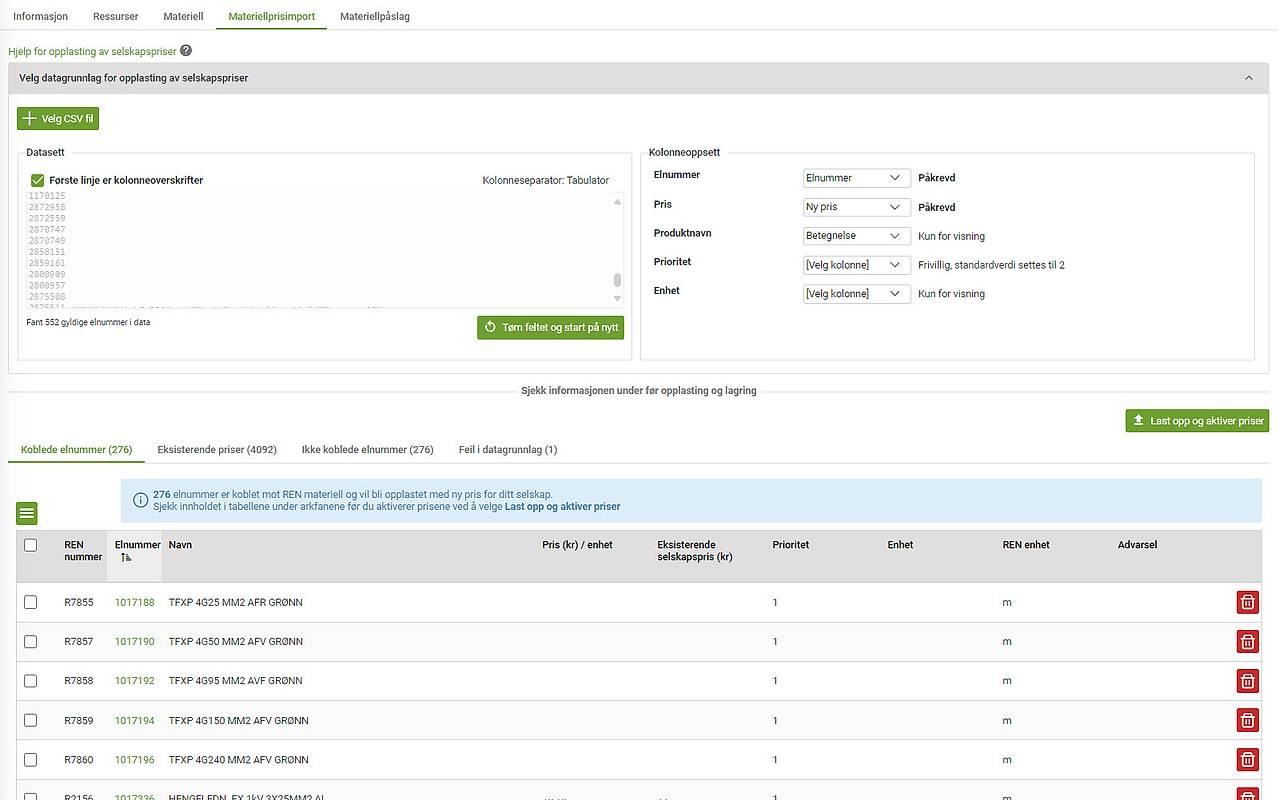Check the row R7859 checkbox
Image resolution: width=1283 pixels, height=800 pixels.
tap(30, 720)
